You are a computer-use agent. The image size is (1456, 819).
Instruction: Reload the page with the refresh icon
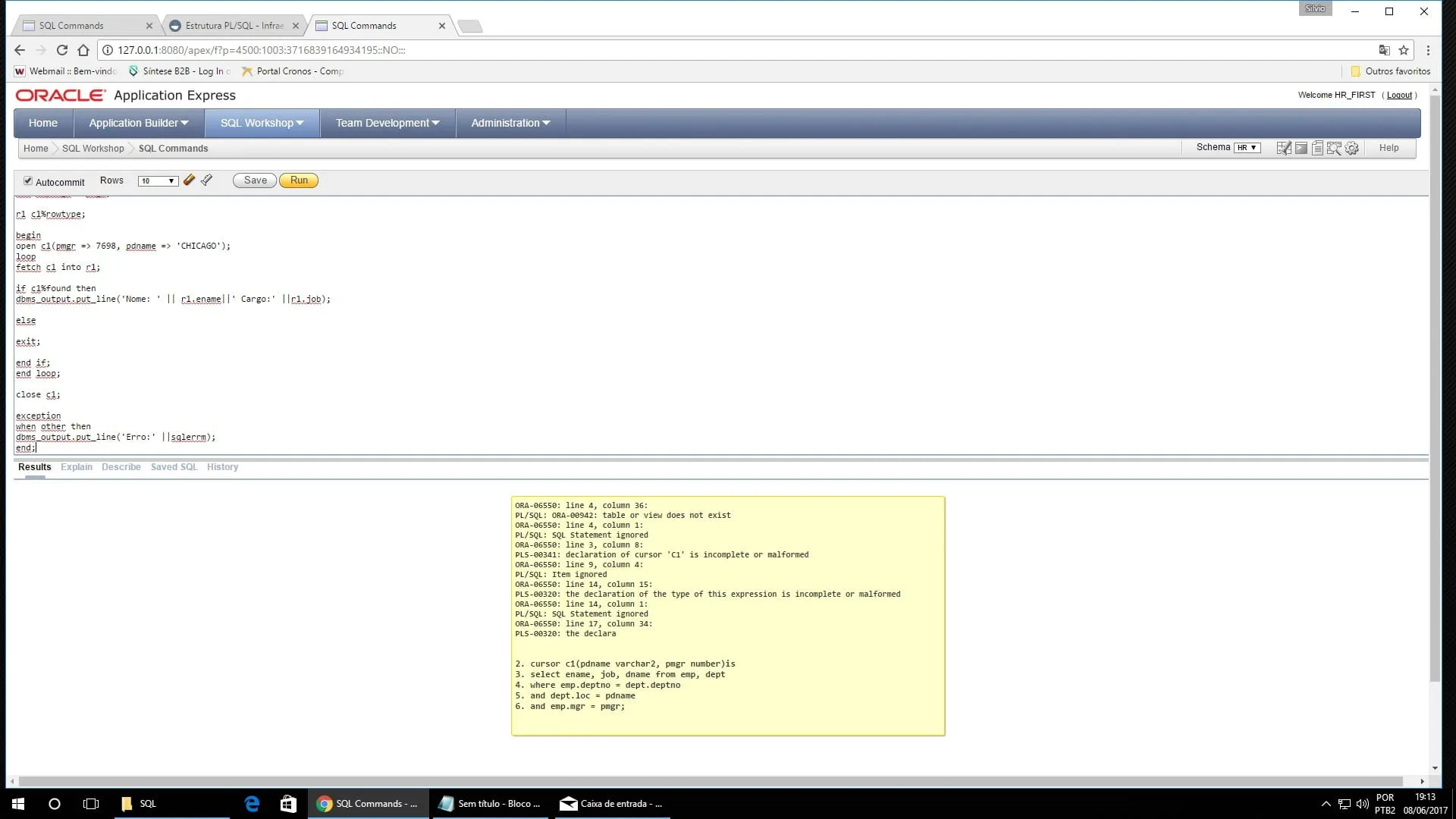click(62, 50)
